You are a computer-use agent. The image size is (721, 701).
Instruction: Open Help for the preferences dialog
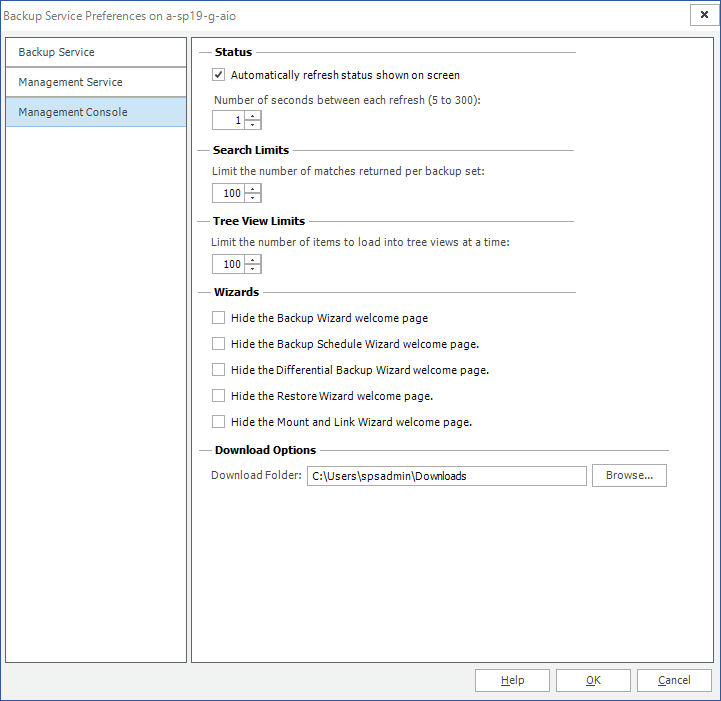pos(512,680)
